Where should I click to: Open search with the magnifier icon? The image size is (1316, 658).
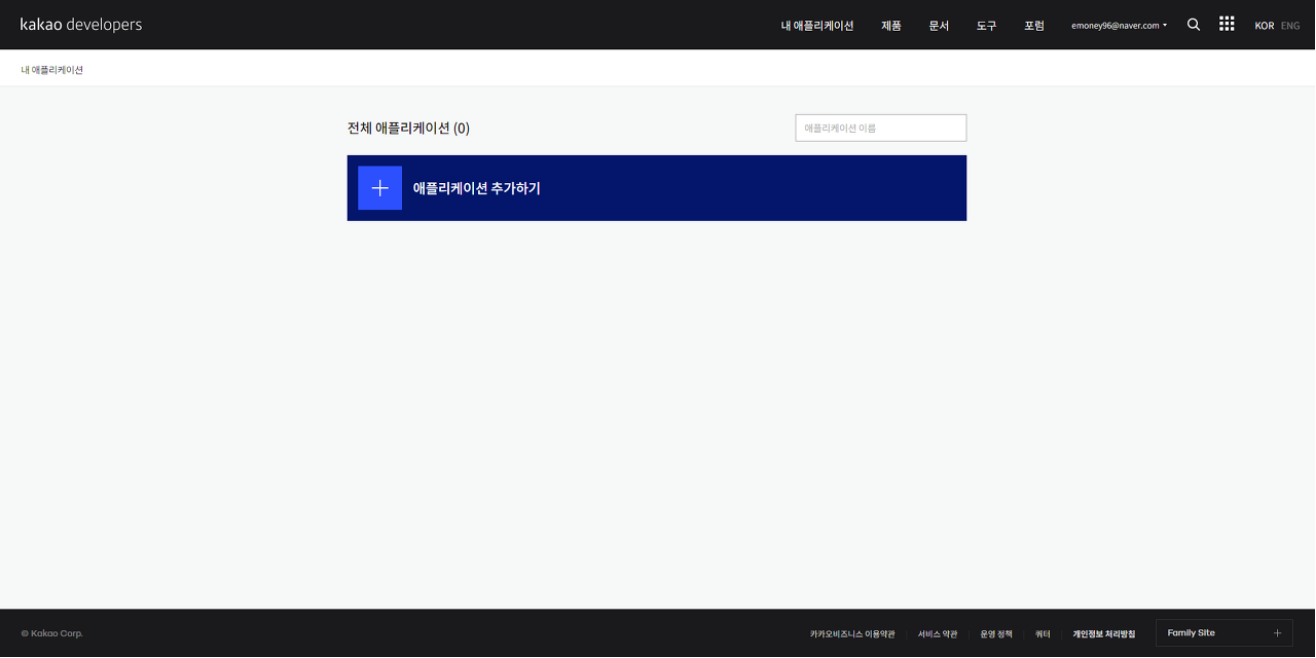point(1193,24)
